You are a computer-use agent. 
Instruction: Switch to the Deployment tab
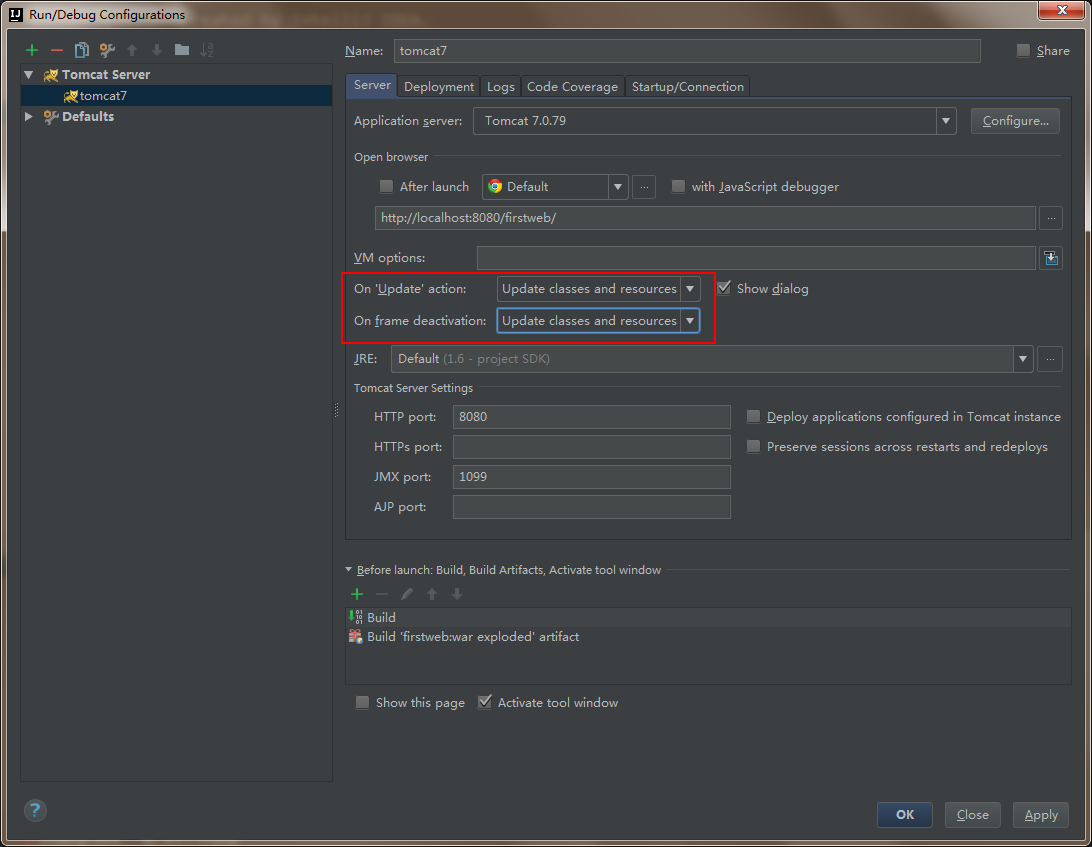click(x=439, y=86)
